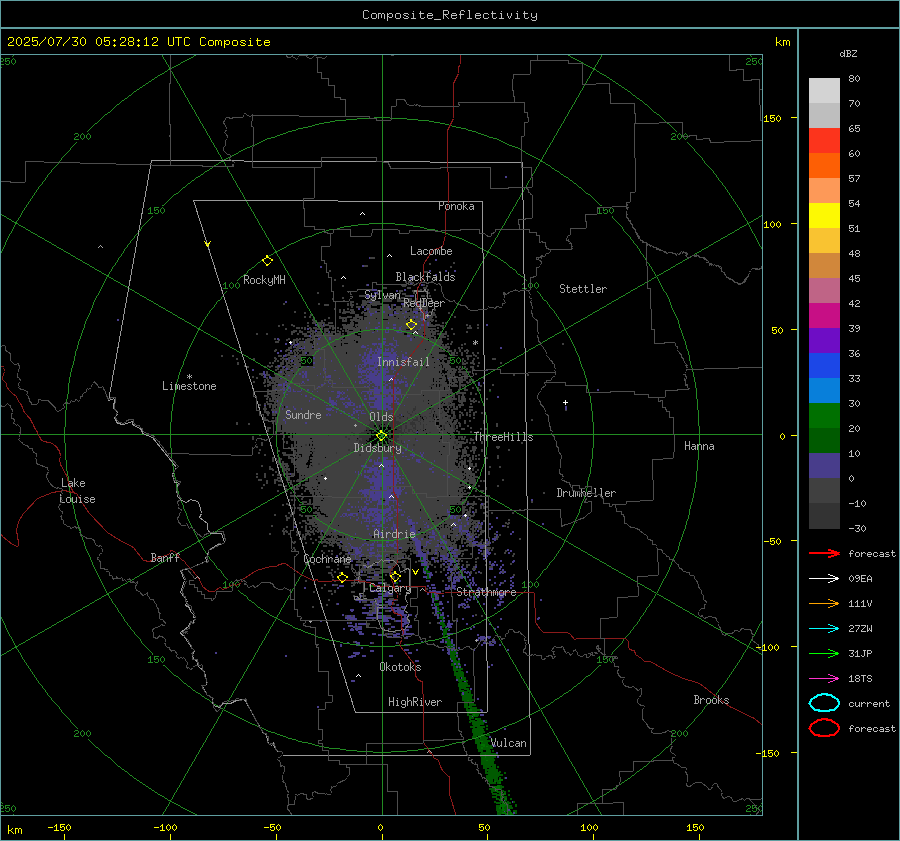Click the cyan 27ZW arrow icon
The width and height of the screenshot is (900, 841).
coord(824,629)
